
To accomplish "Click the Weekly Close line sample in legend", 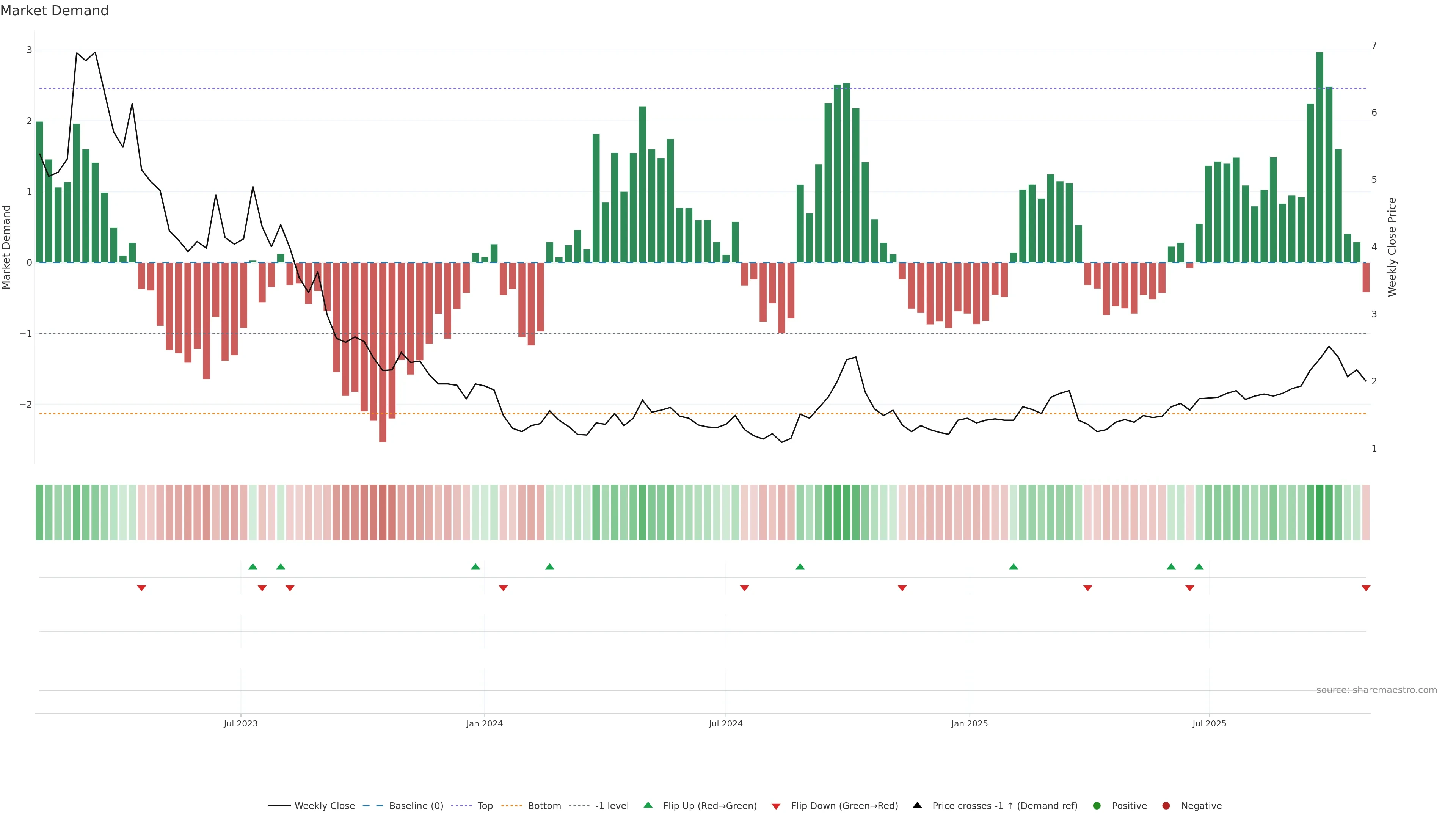I will (x=279, y=805).
